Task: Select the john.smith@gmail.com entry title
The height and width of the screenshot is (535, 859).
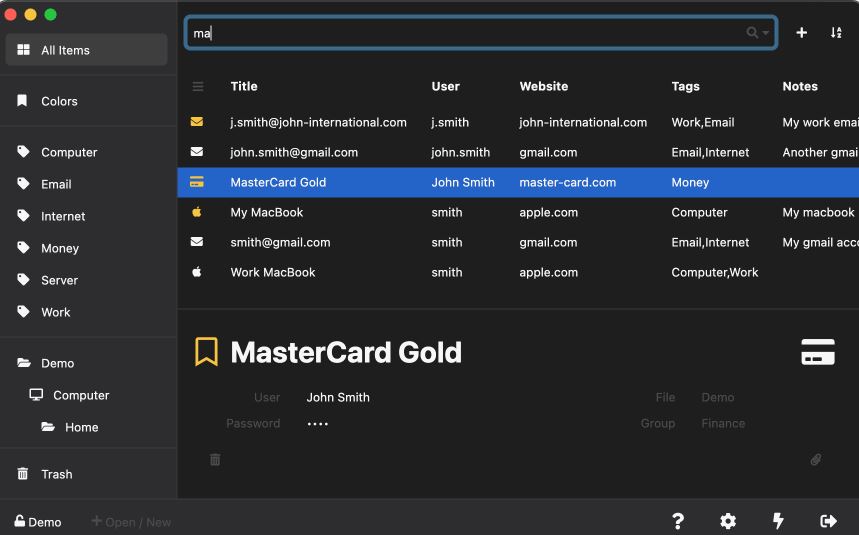Action: (294, 153)
